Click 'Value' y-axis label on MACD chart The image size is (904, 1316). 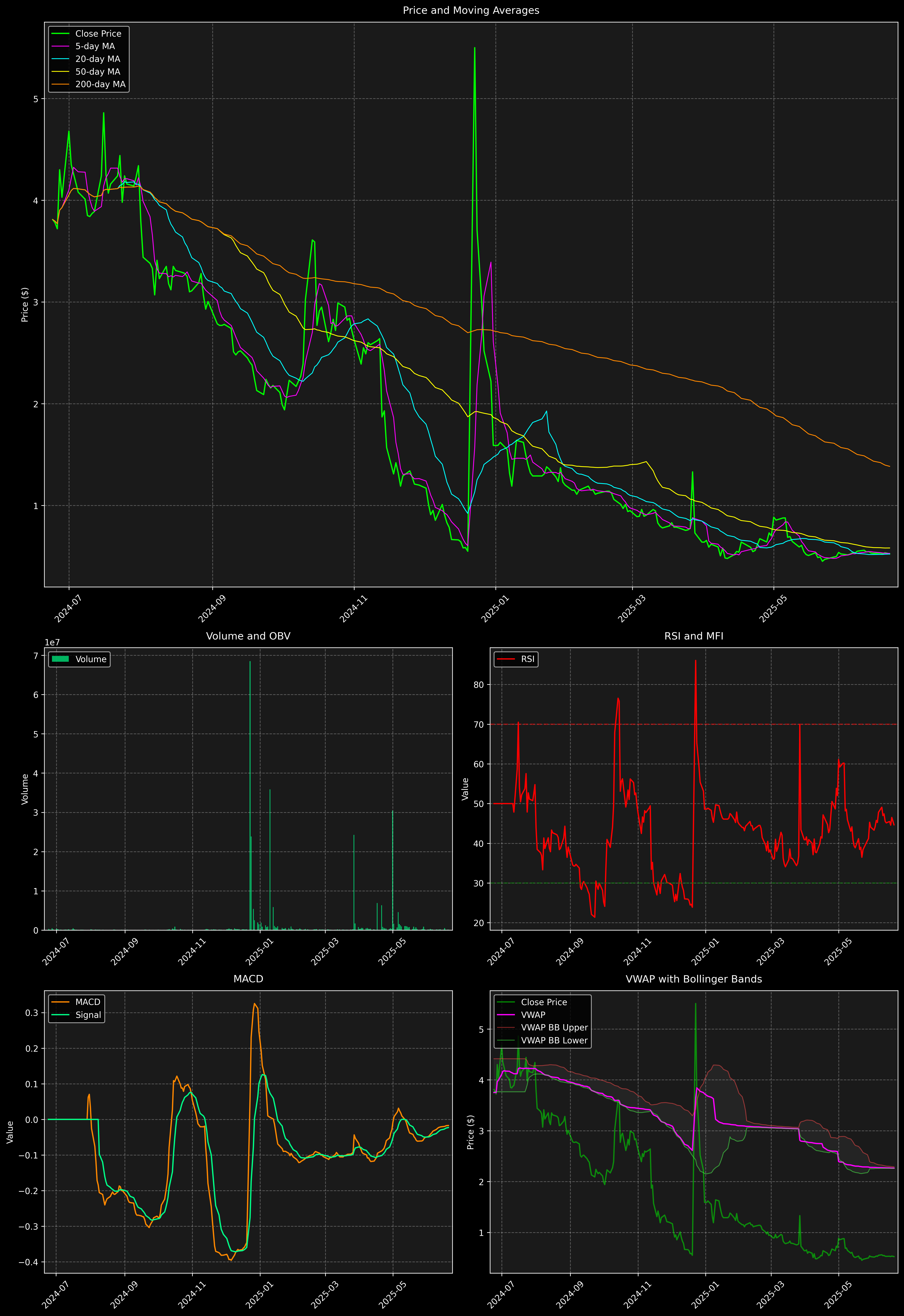pyautogui.click(x=10, y=1132)
